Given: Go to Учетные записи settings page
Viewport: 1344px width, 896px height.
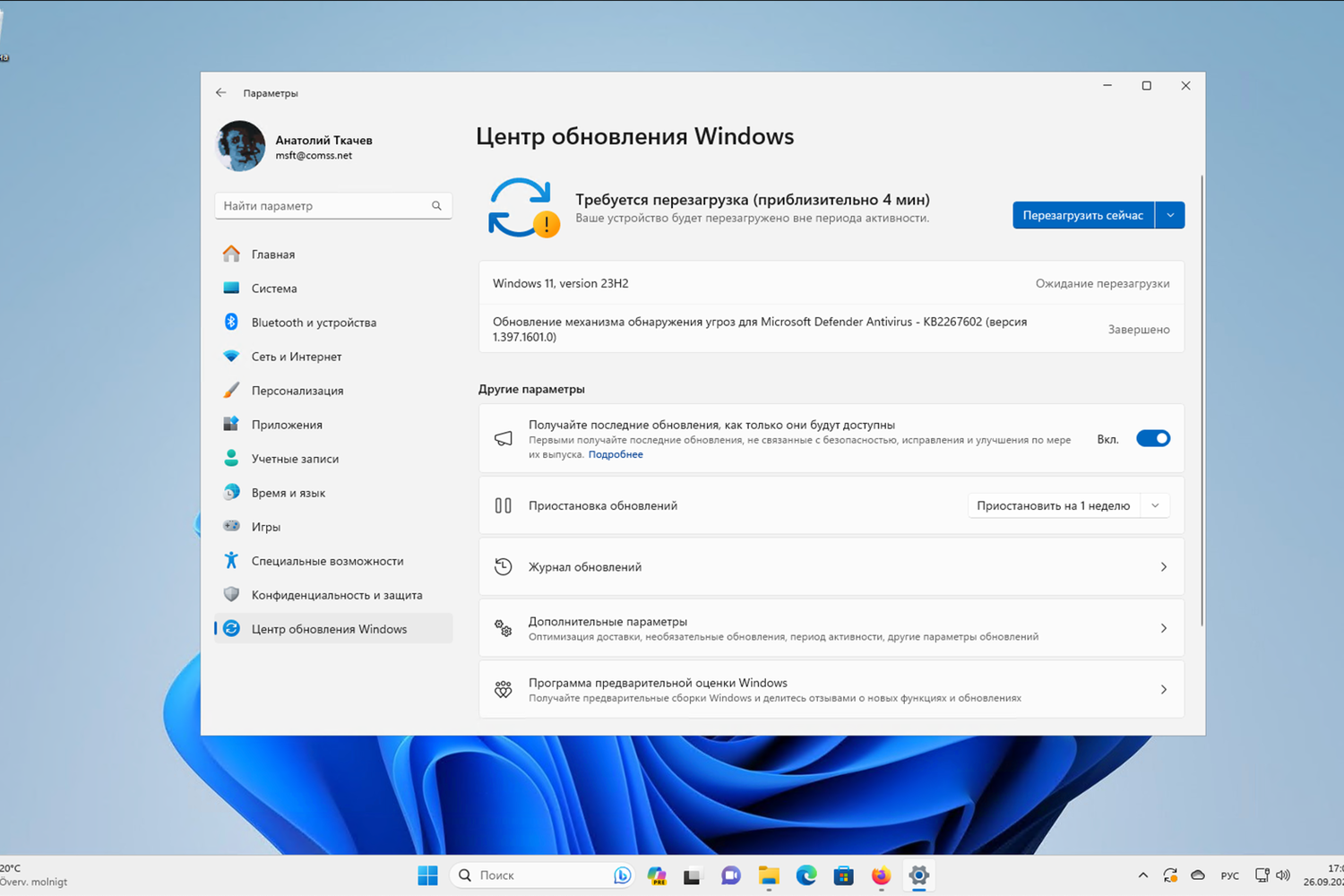Looking at the screenshot, I should click(x=295, y=459).
